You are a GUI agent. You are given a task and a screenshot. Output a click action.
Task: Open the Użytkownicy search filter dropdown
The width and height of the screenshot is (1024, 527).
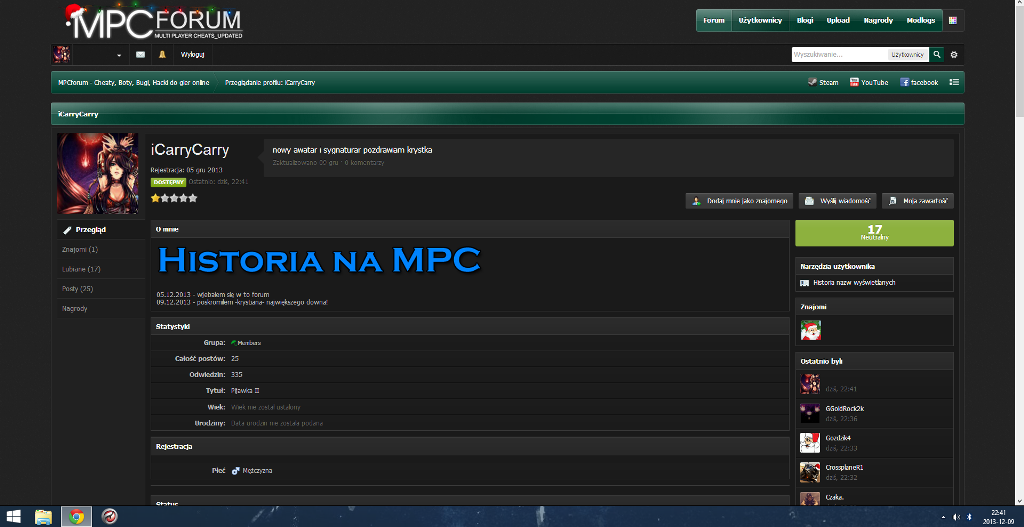click(x=908, y=55)
